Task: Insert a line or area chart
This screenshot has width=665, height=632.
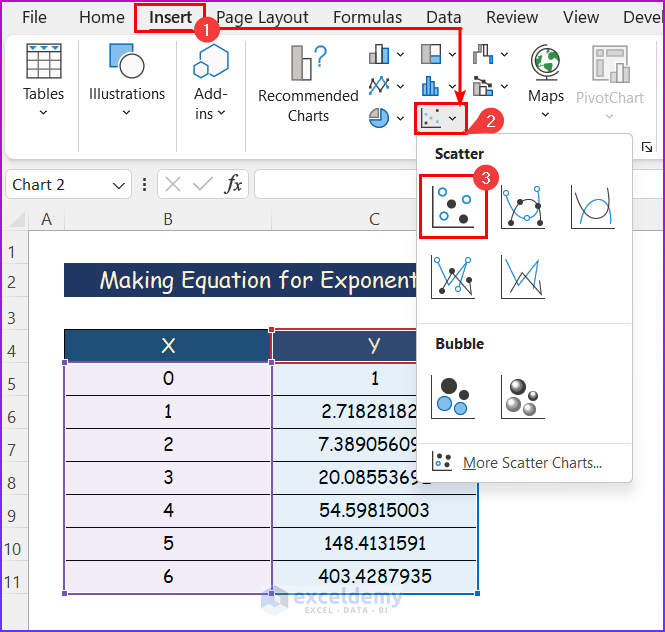Action: pos(379,86)
